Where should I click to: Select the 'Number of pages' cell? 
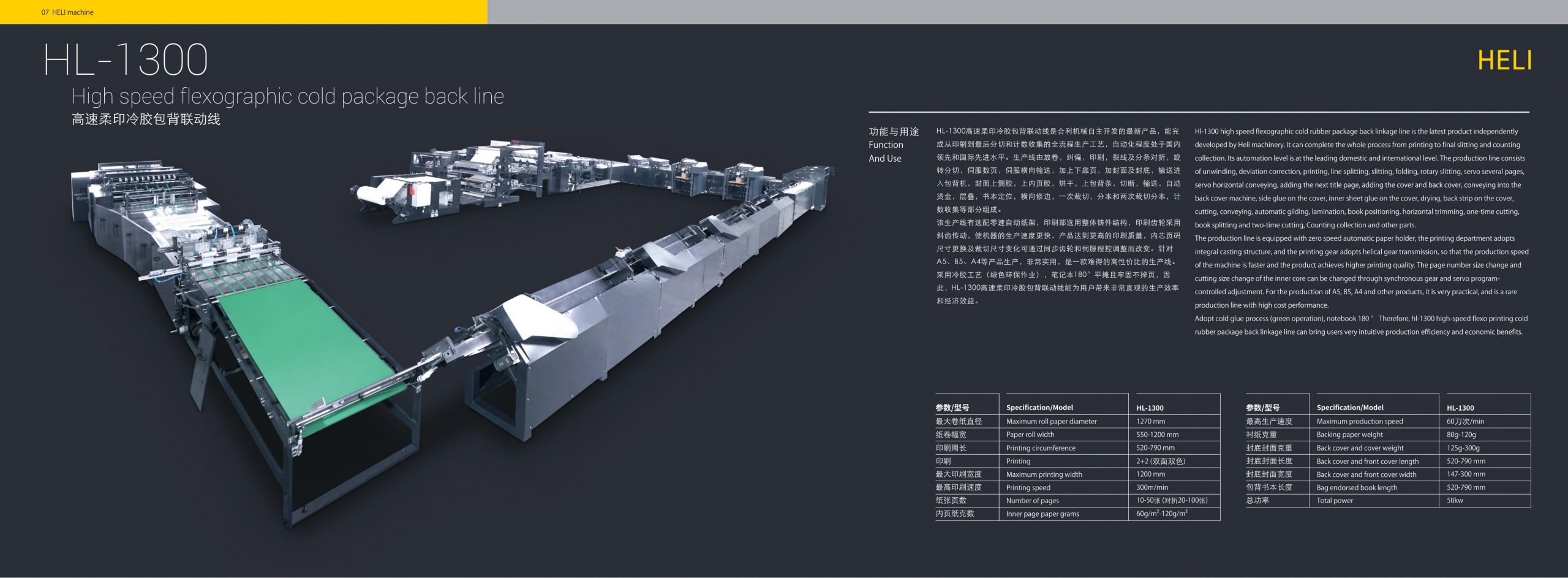[1032, 501]
